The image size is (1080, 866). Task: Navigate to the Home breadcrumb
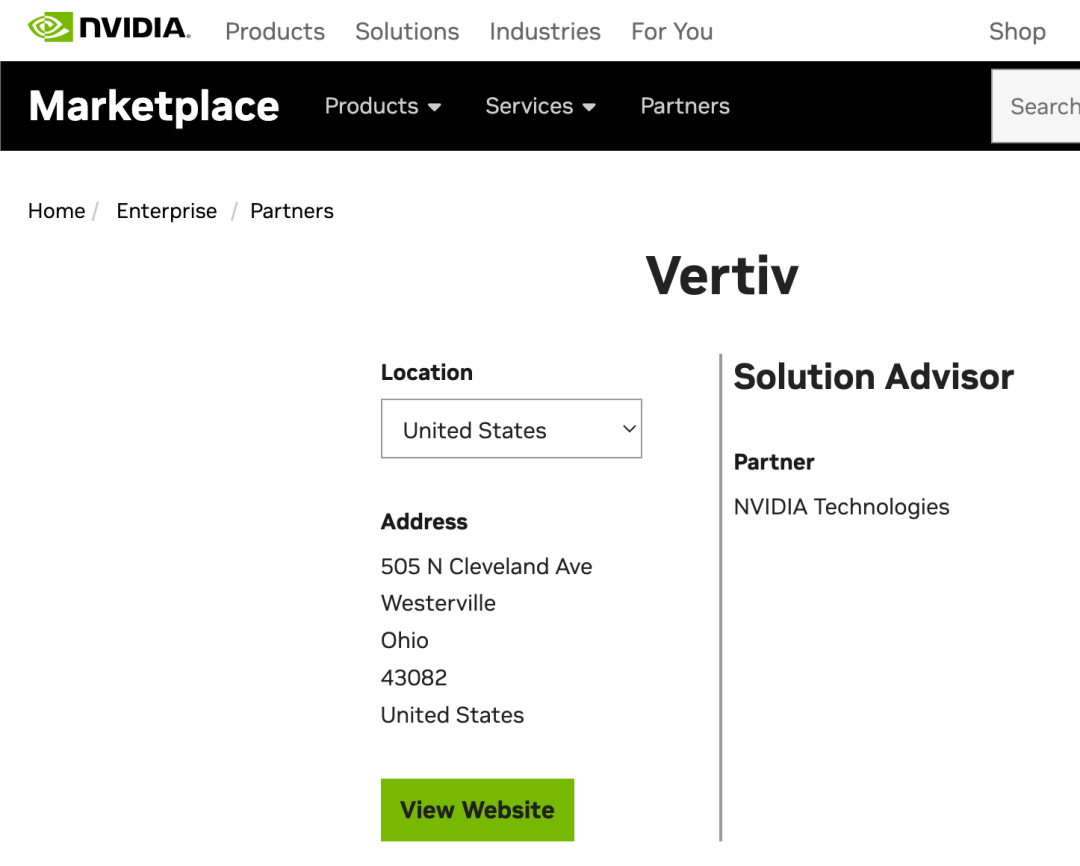pyautogui.click(x=57, y=211)
